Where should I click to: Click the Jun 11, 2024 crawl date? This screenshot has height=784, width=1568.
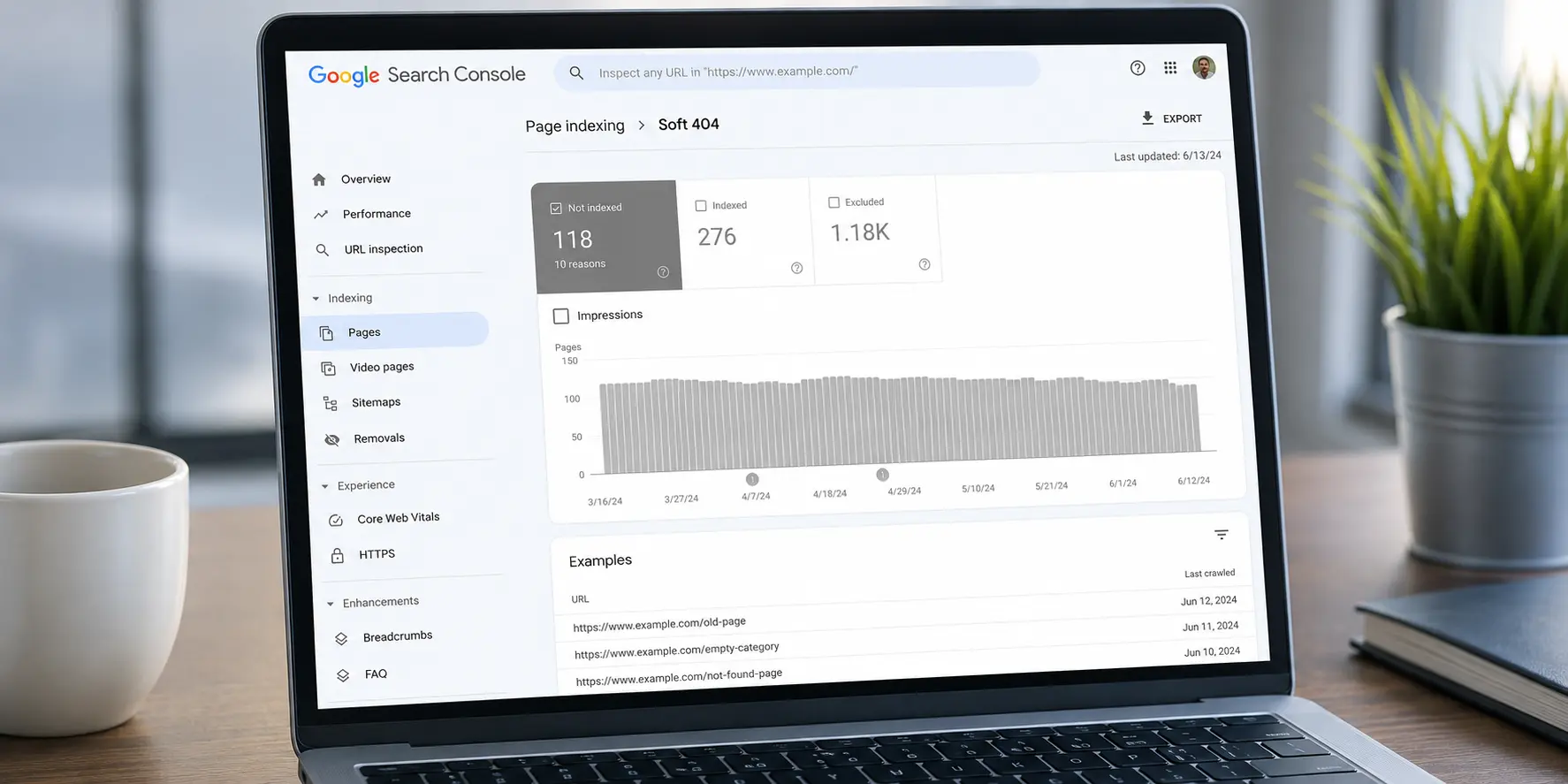[x=1210, y=627]
